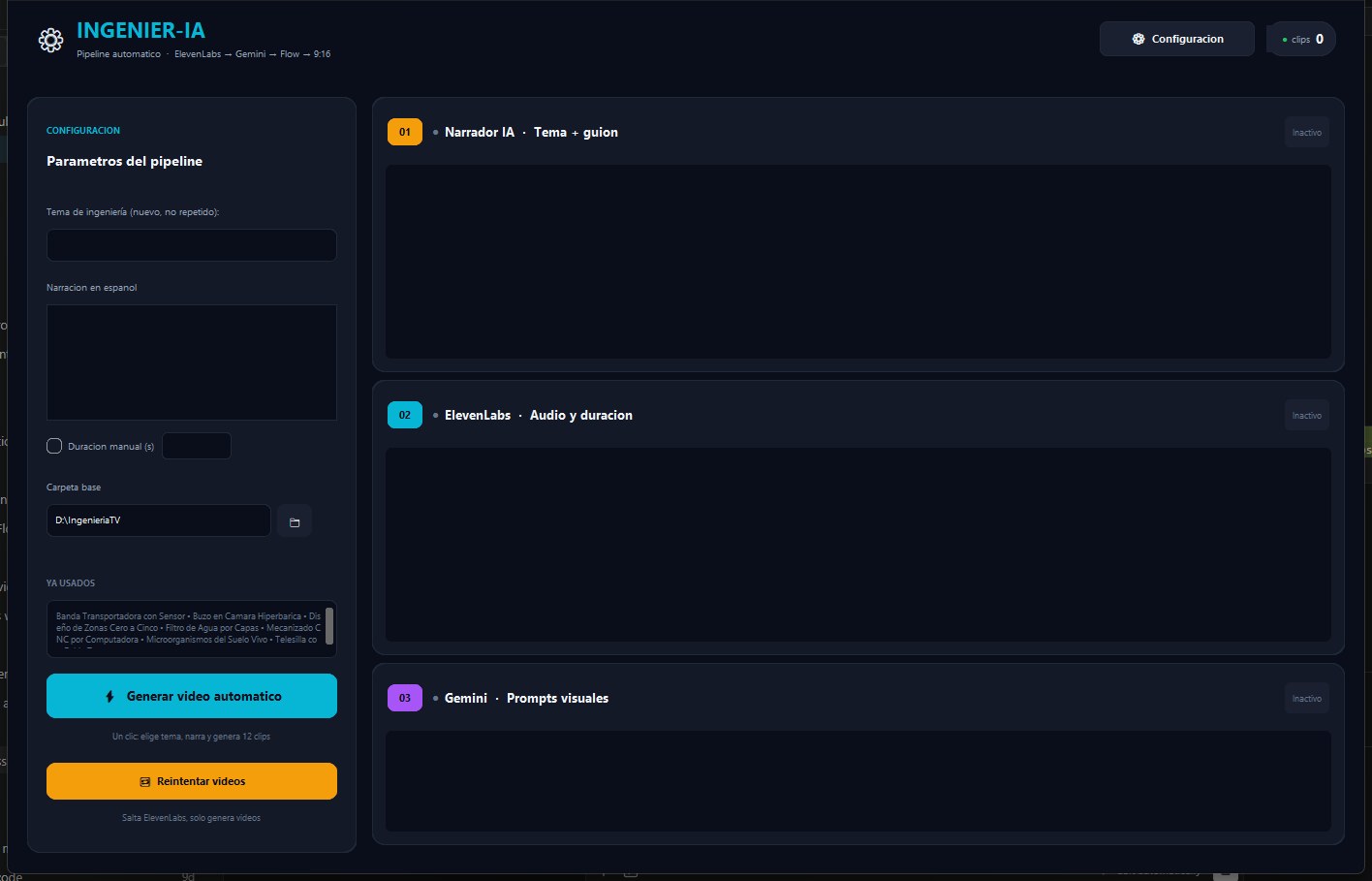Image resolution: width=1372 pixels, height=881 pixels.
Task: Click the Parametros del pipeline heading
Action: (124, 161)
